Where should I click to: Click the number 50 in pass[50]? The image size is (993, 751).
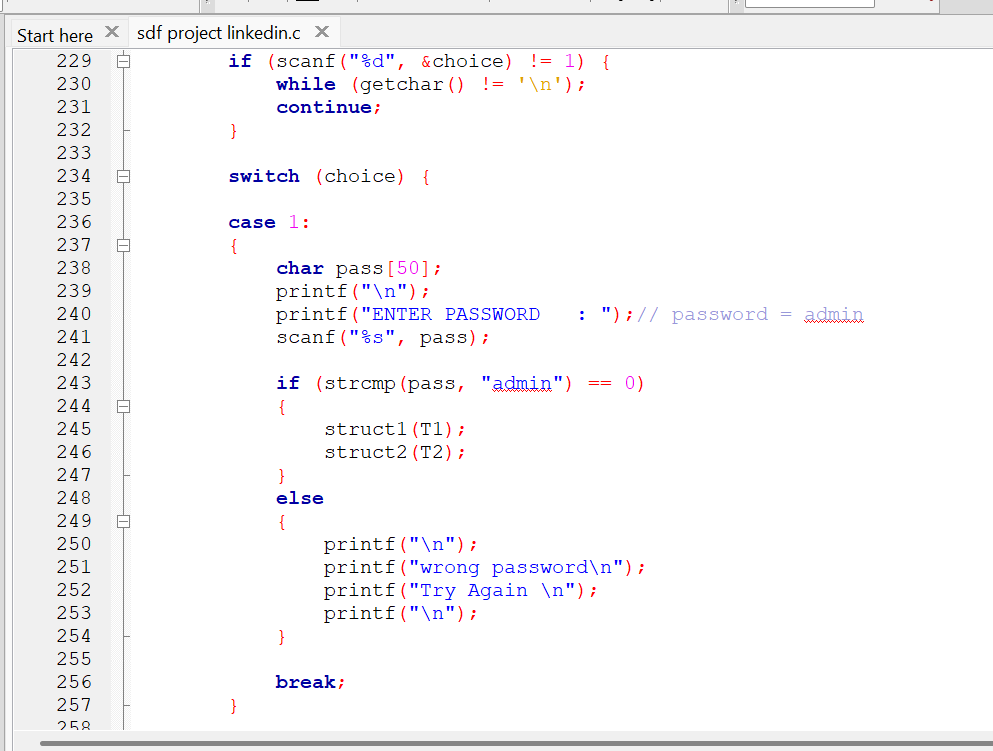coord(408,268)
